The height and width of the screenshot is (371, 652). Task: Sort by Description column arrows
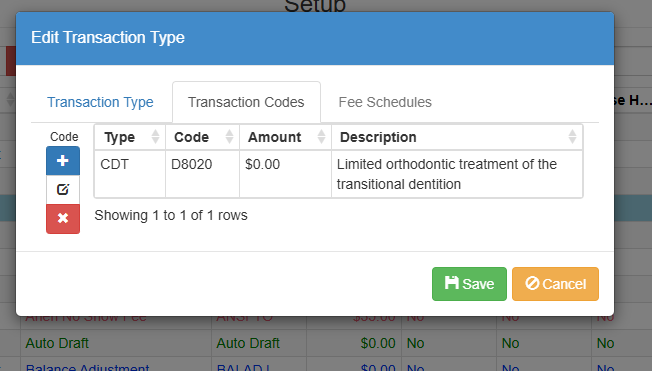(x=572, y=137)
